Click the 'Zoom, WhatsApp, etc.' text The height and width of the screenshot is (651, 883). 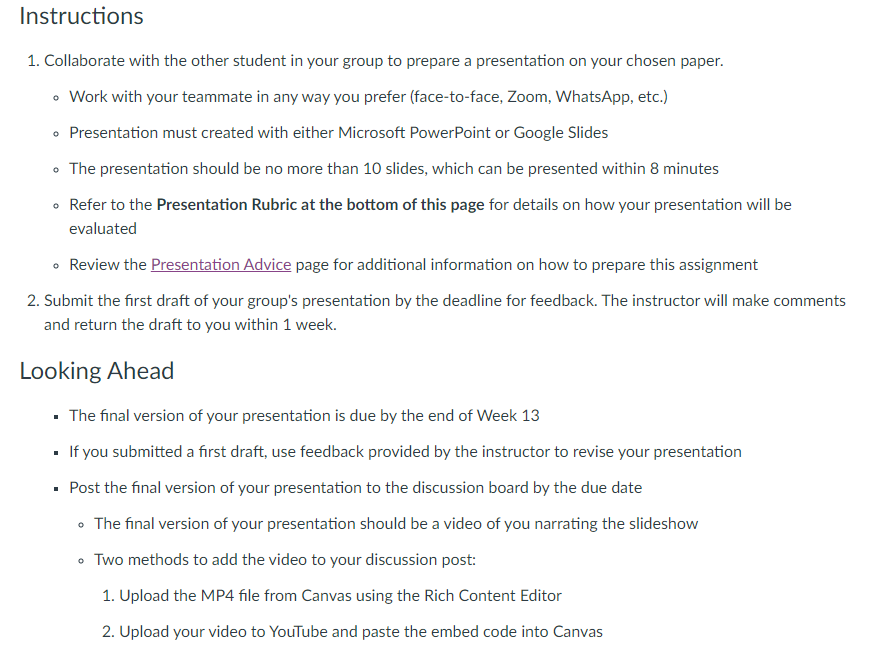coord(587,97)
